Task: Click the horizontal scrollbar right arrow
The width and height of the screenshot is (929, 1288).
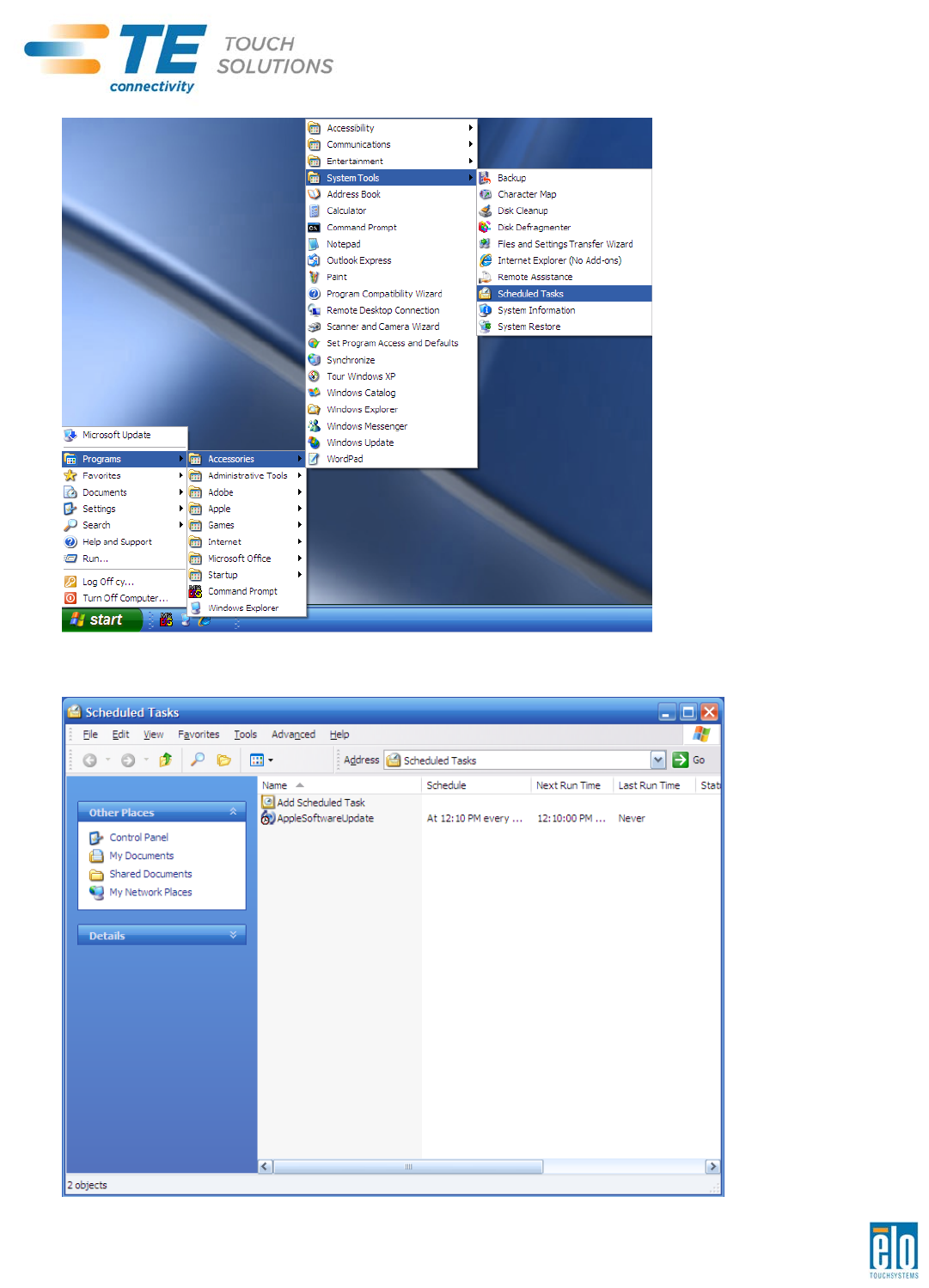Action: [712, 1167]
